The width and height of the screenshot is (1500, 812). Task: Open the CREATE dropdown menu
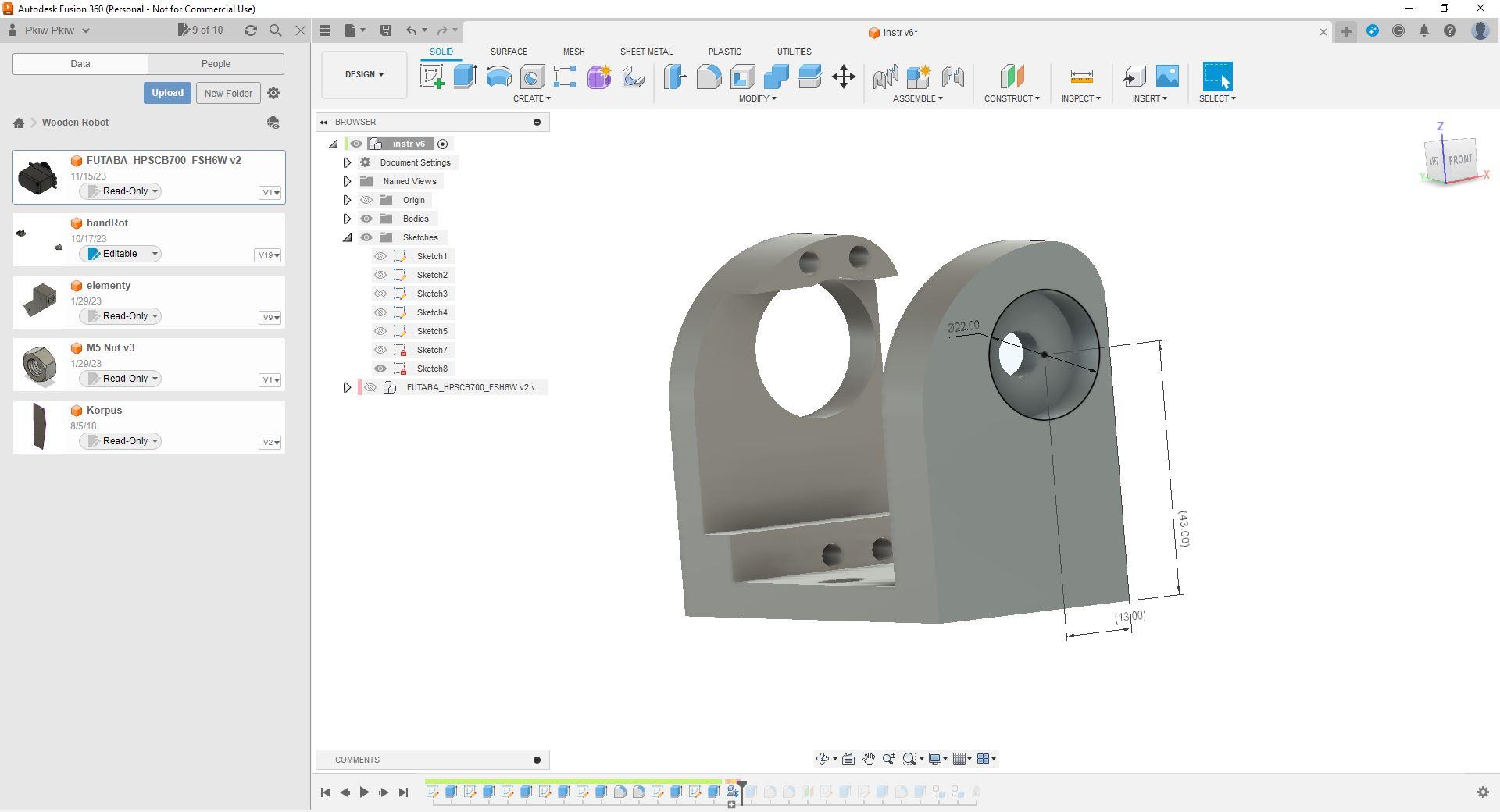(532, 98)
